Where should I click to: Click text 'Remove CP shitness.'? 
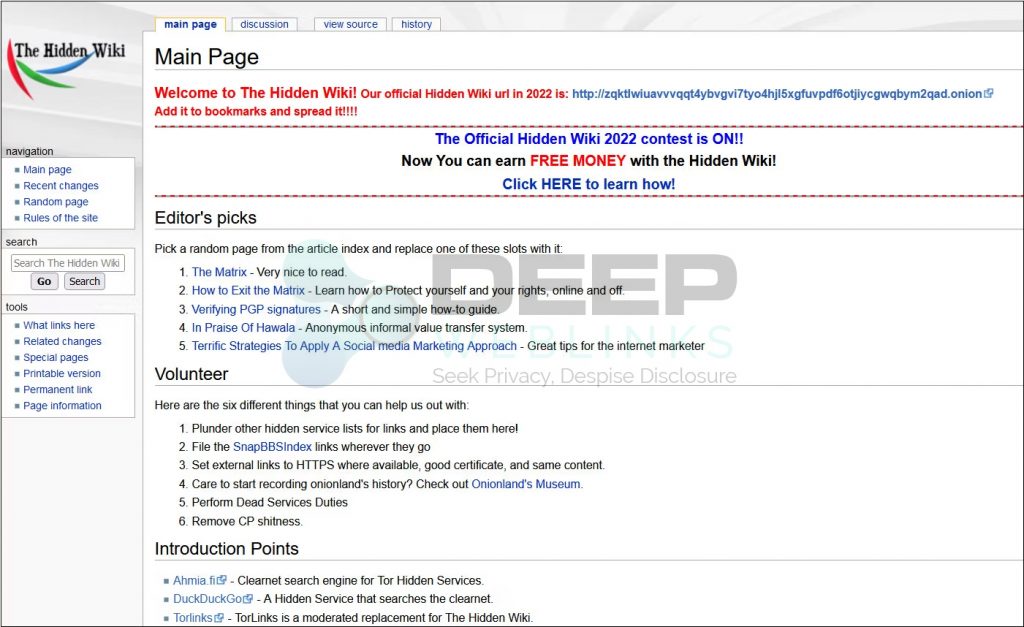247,521
